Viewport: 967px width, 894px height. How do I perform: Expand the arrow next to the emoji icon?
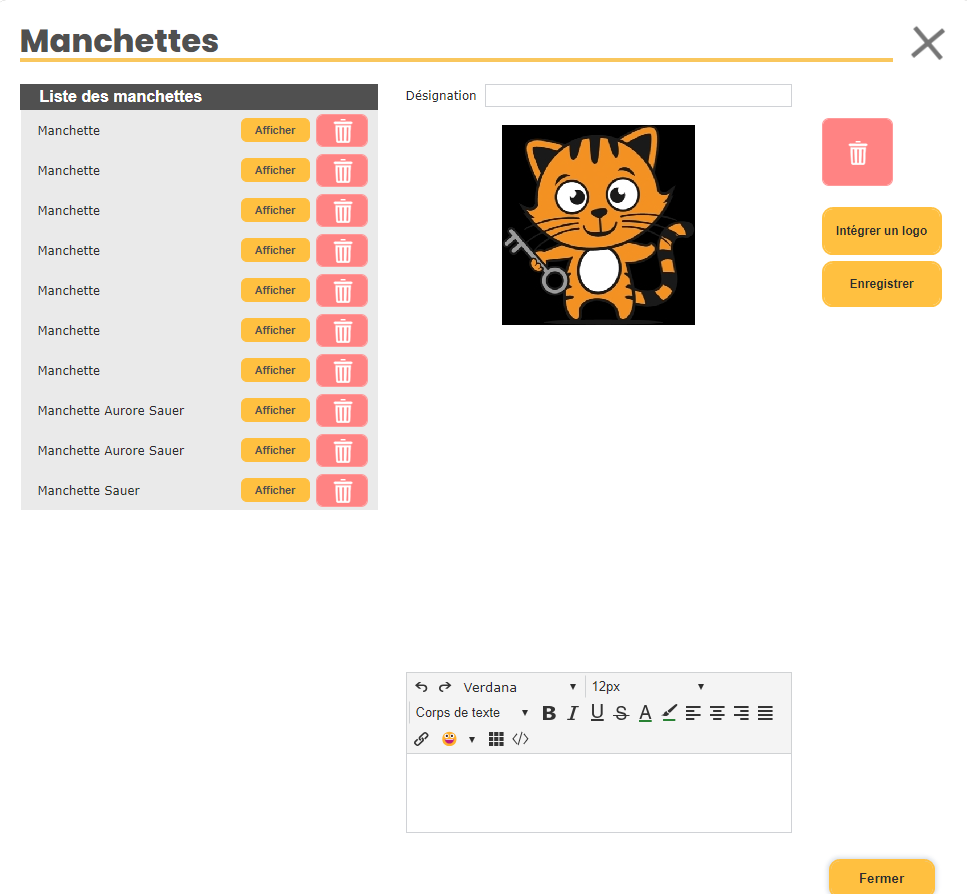tap(472, 739)
